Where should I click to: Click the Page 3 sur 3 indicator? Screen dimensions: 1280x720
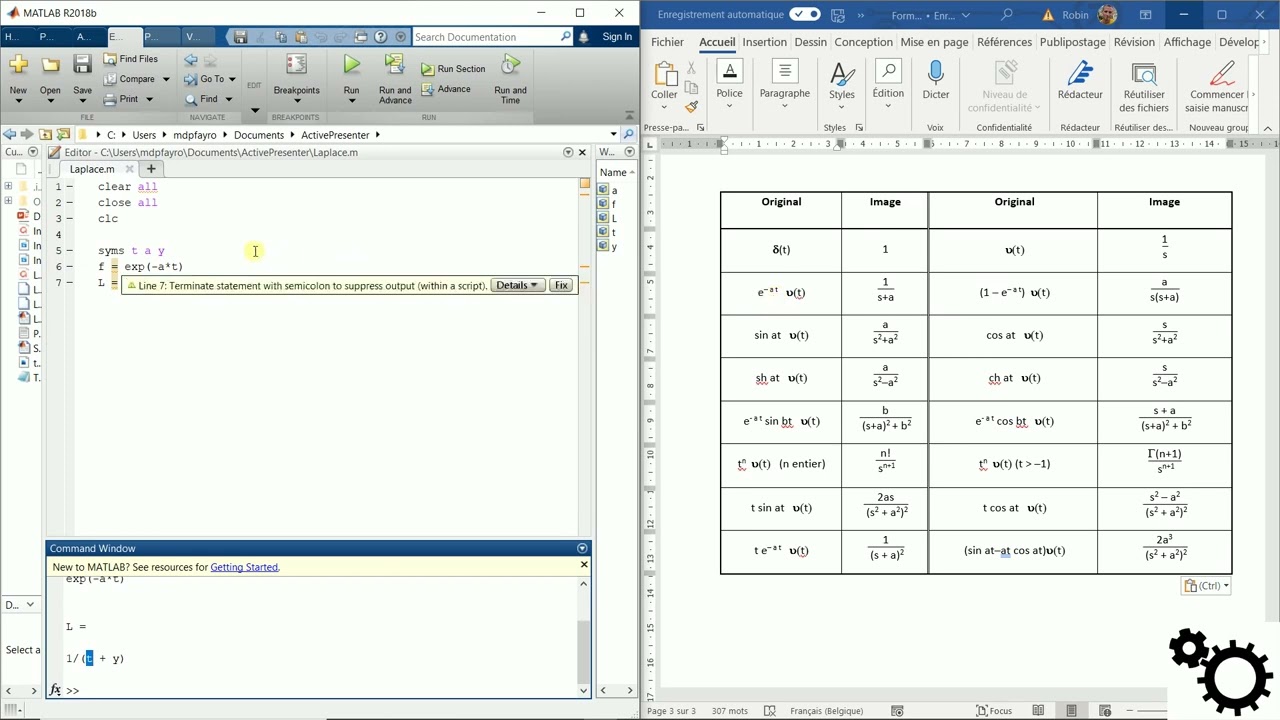671,711
